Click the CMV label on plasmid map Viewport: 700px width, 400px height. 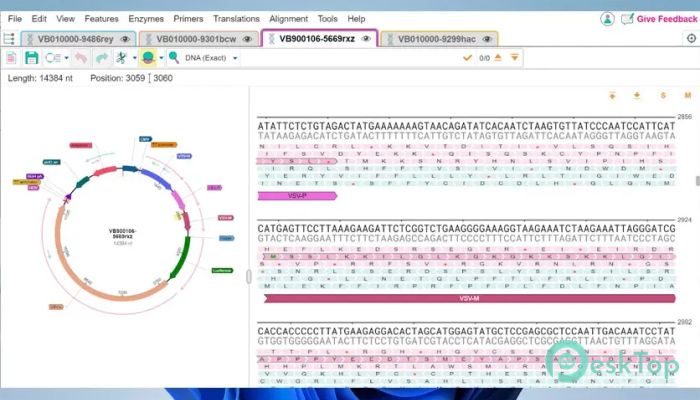[145, 139]
